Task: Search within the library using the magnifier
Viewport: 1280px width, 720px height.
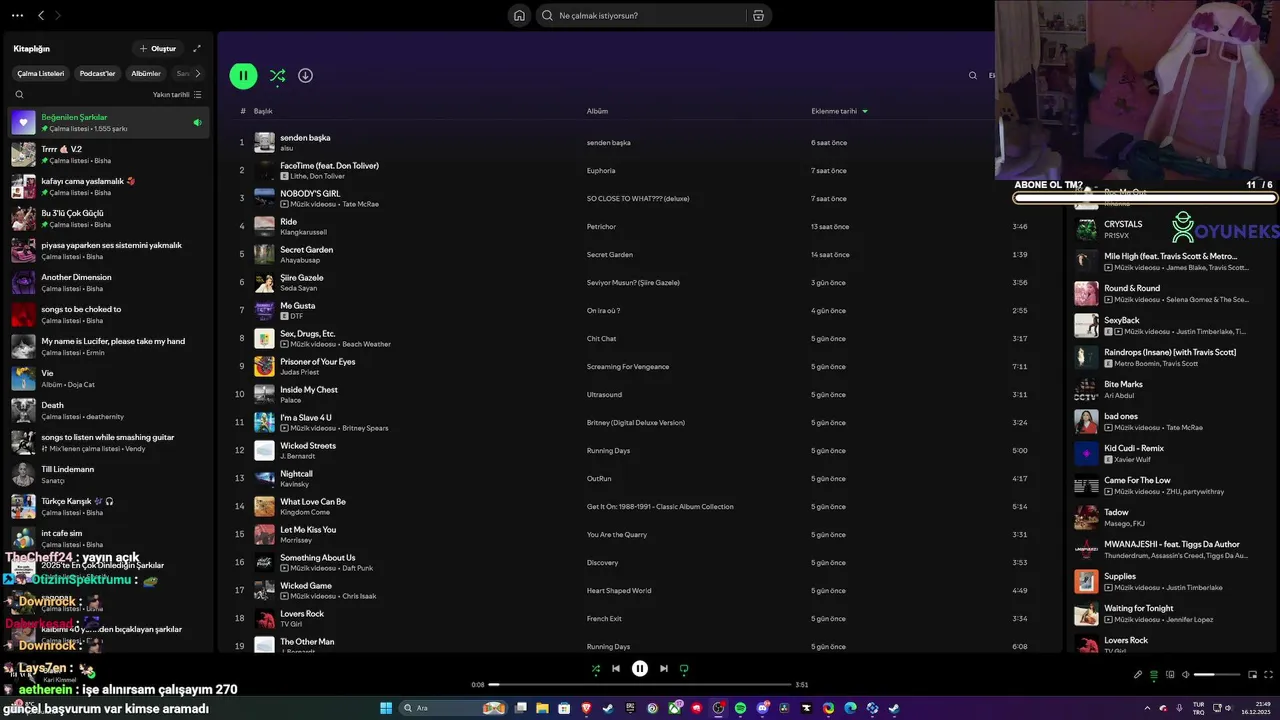Action: point(19,95)
